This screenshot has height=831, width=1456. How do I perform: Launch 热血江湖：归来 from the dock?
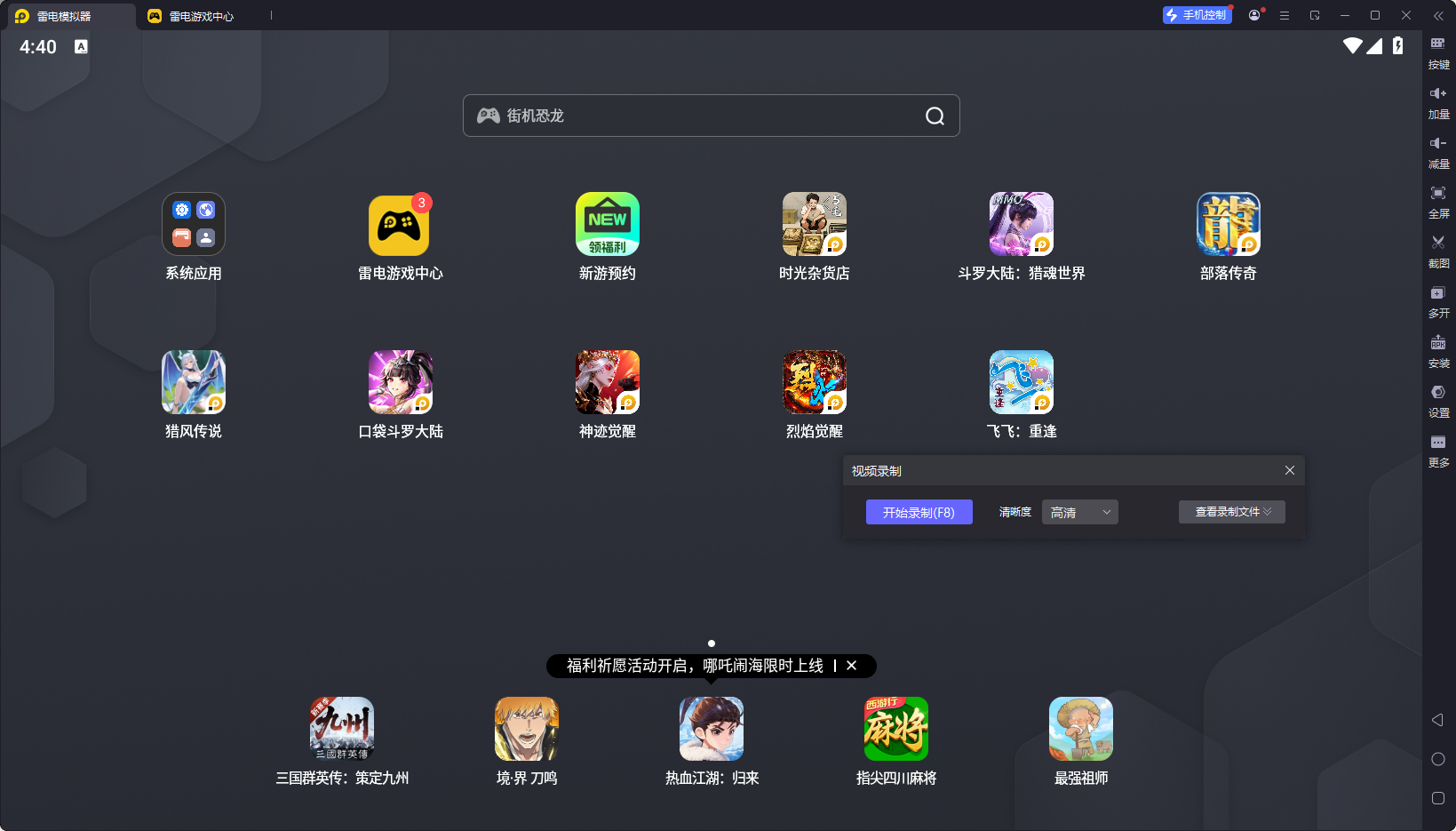[712, 729]
